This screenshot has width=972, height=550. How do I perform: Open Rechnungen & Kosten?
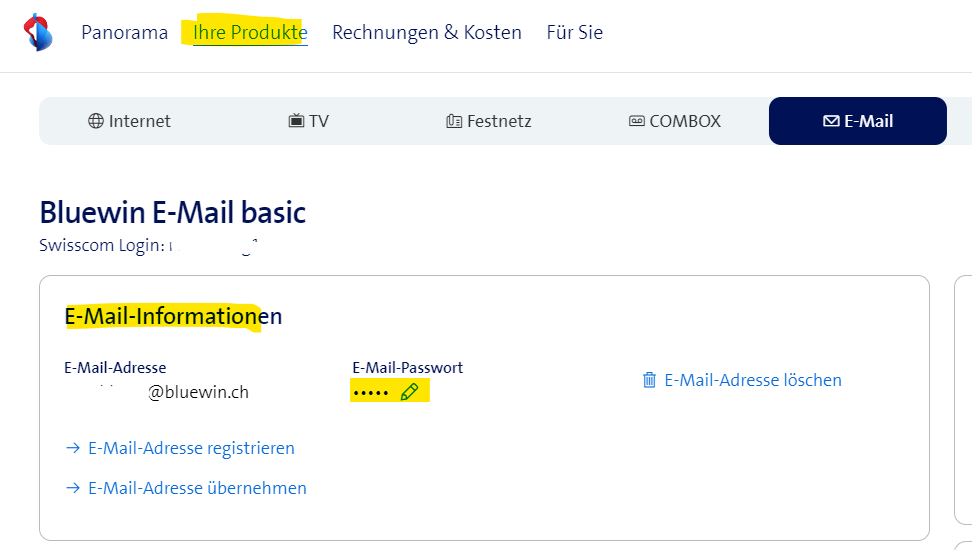(427, 33)
